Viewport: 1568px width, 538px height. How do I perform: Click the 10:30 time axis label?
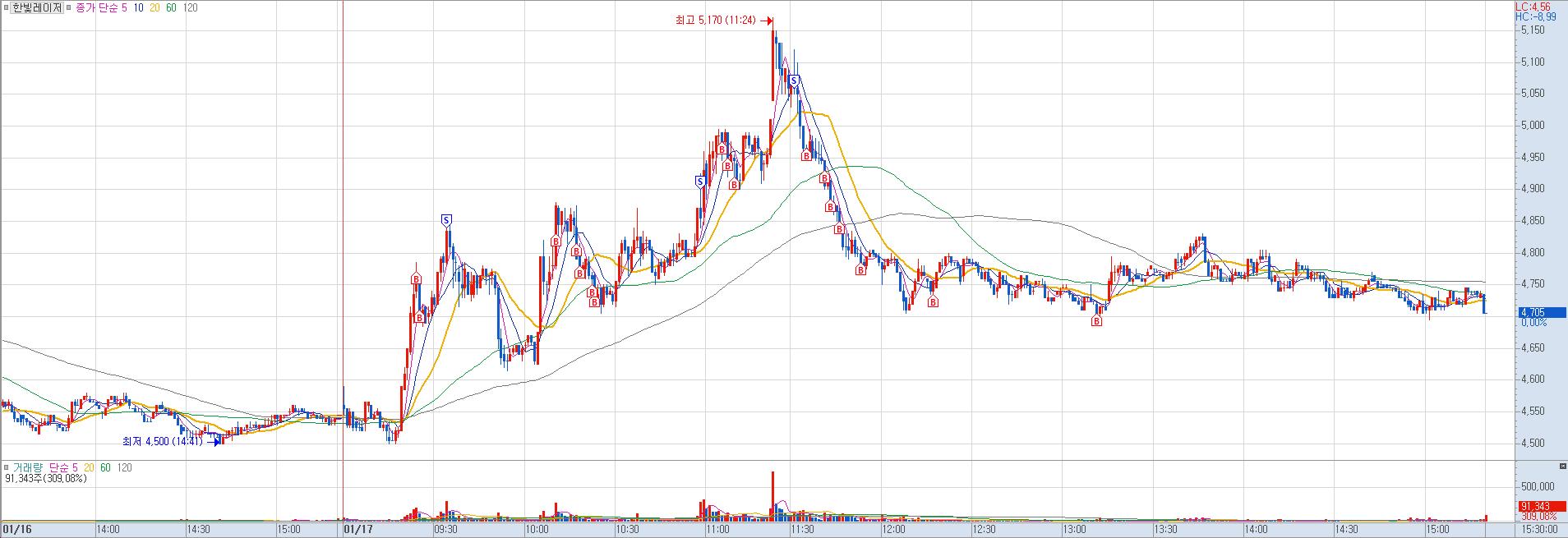(x=627, y=530)
